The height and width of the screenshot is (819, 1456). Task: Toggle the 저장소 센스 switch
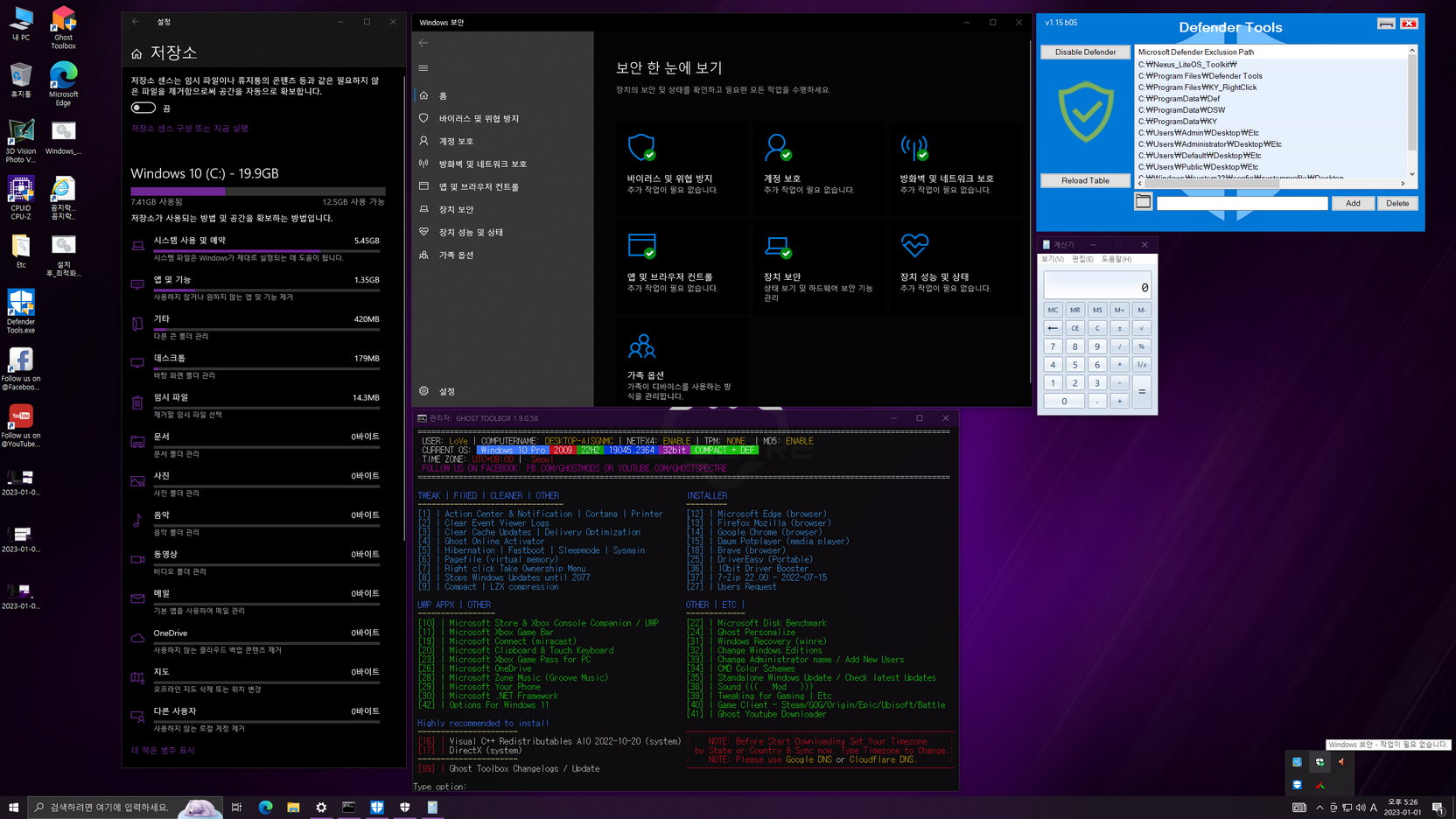click(x=143, y=108)
